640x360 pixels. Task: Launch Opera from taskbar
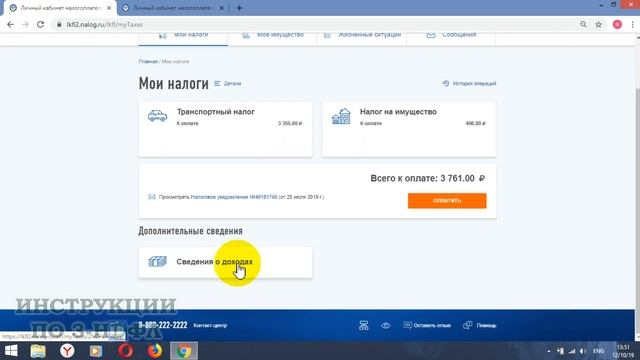[x=126, y=351]
